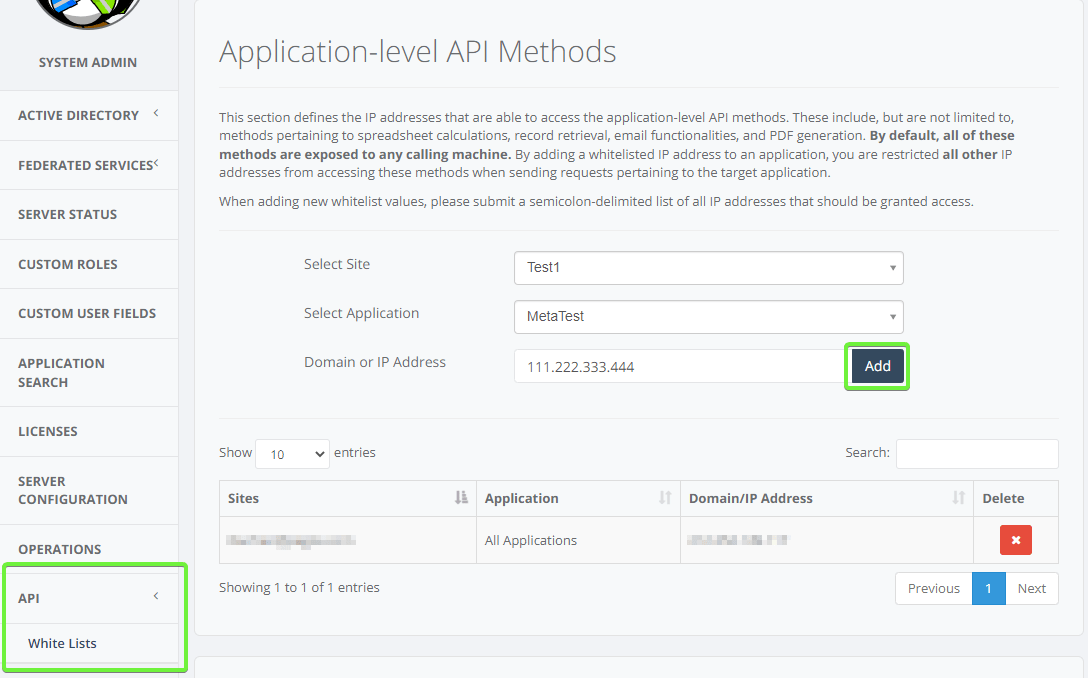The height and width of the screenshot is (678, 1088).
Task: Click the Application-level API Methods heading
Action: (x=418, y=51)
